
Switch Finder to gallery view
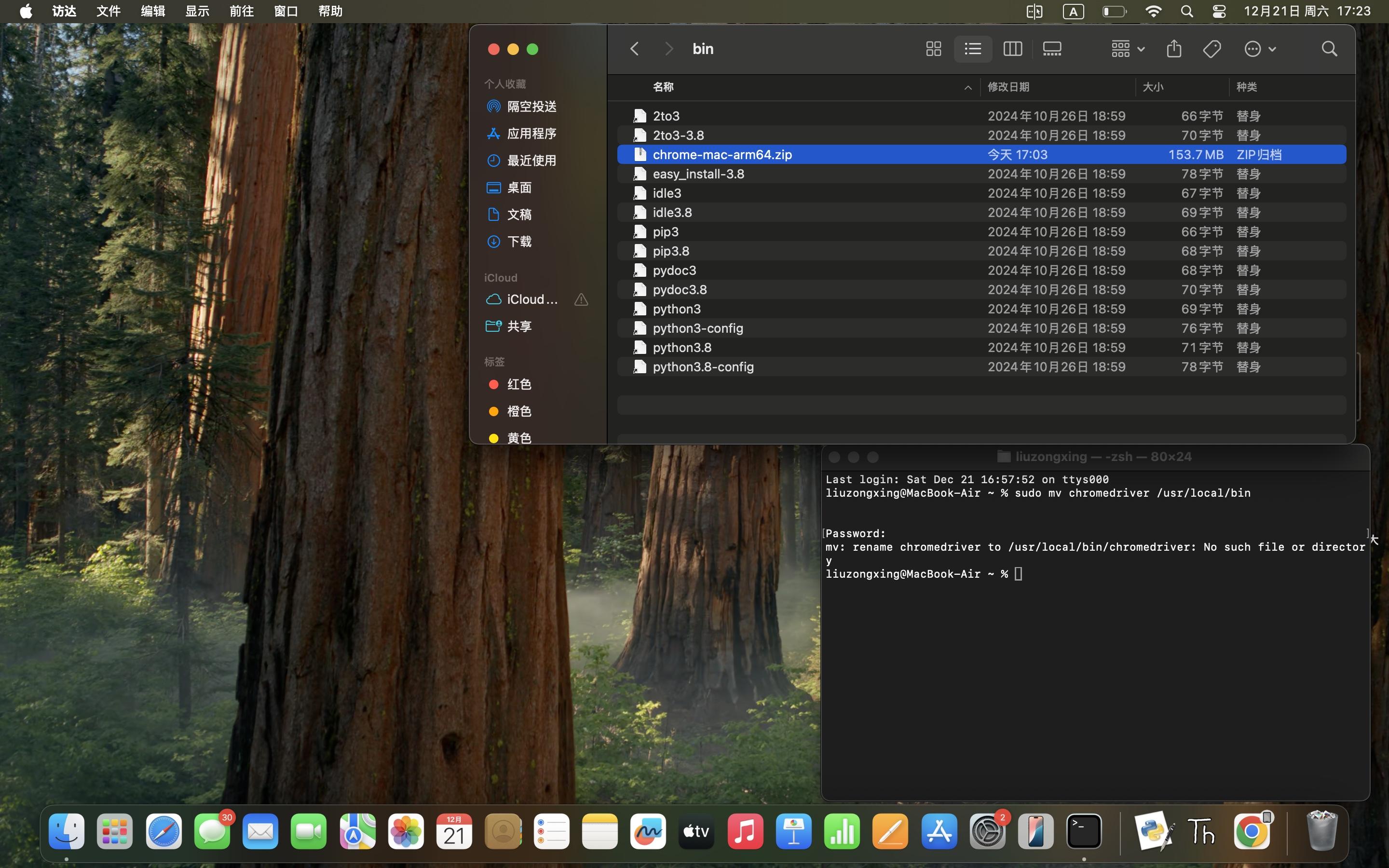(1051, 49)
